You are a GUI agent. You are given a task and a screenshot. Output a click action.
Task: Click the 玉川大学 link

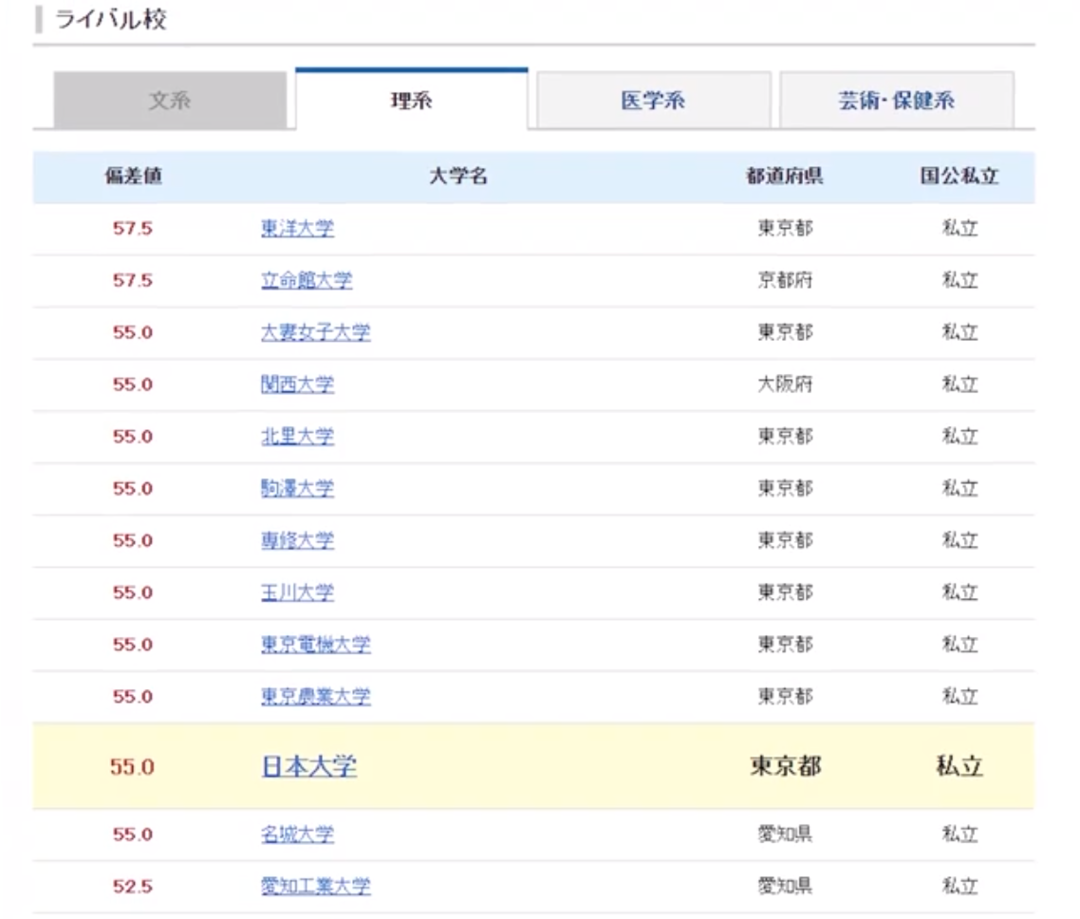coord(298,592)
